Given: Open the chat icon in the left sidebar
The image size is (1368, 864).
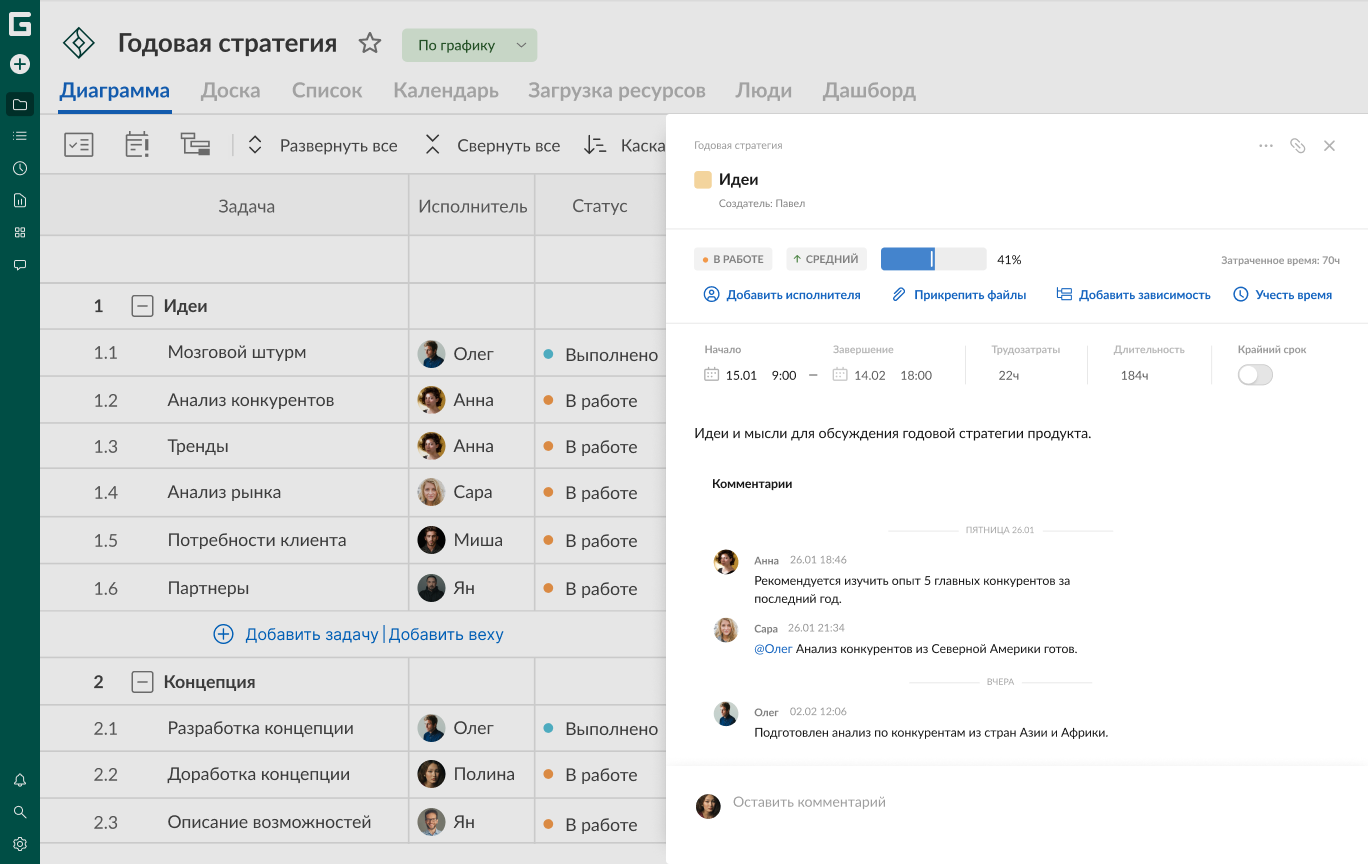Looking at the screenshot, I should coord(20,265).
